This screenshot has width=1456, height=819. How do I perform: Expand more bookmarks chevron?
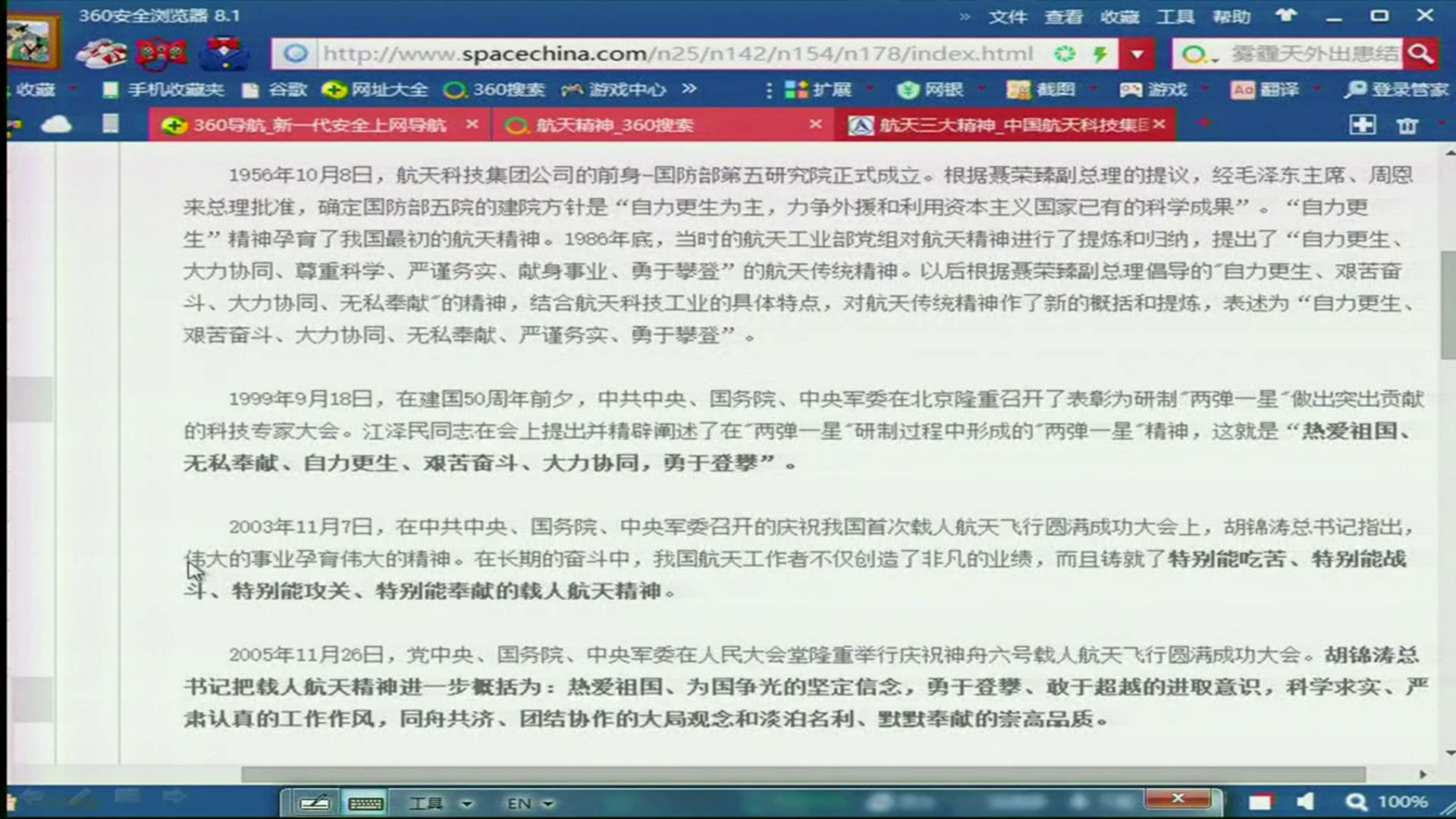pyautogui.click(x=689, y=89)
